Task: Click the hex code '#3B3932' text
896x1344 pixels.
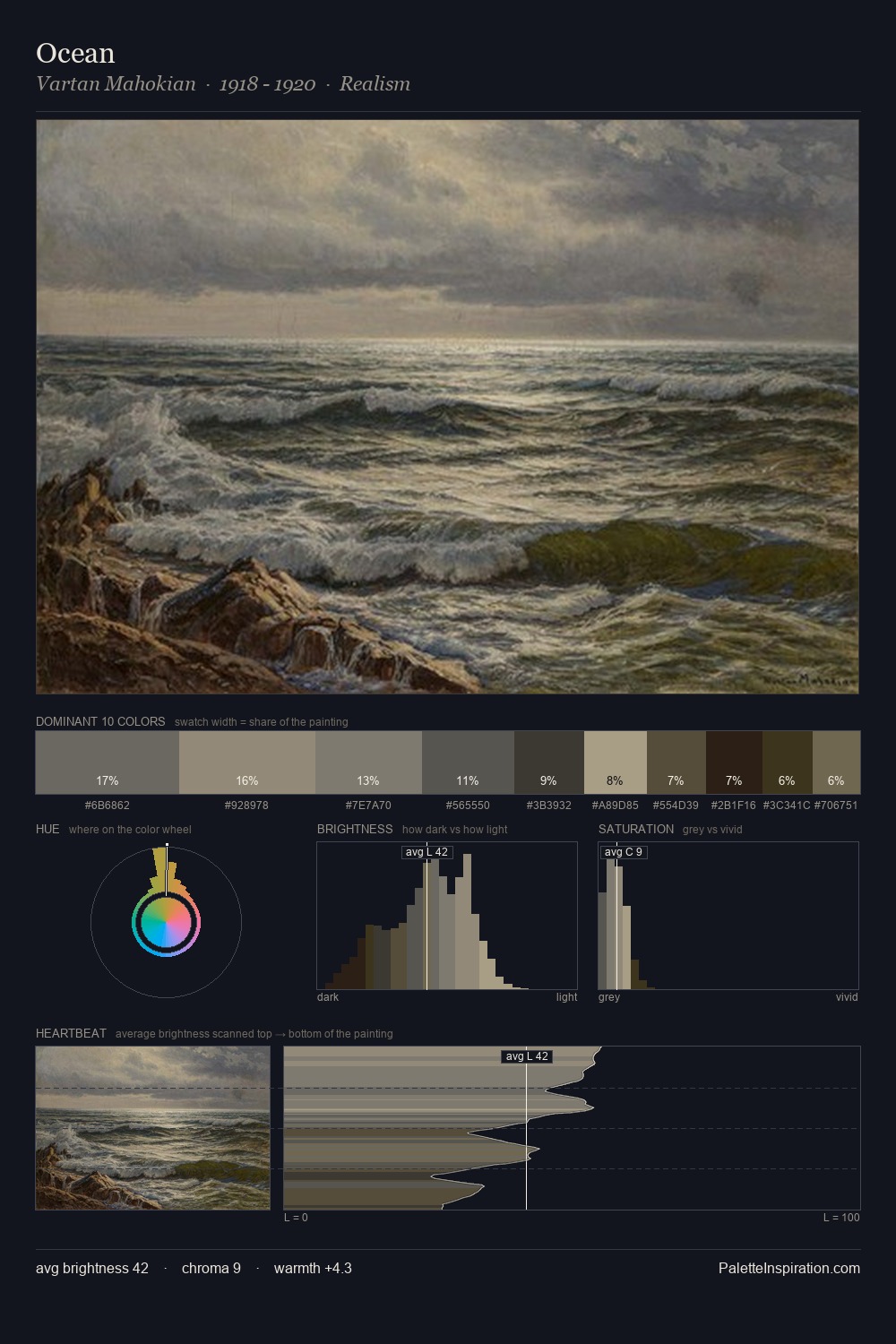Action: pos(549,806)
